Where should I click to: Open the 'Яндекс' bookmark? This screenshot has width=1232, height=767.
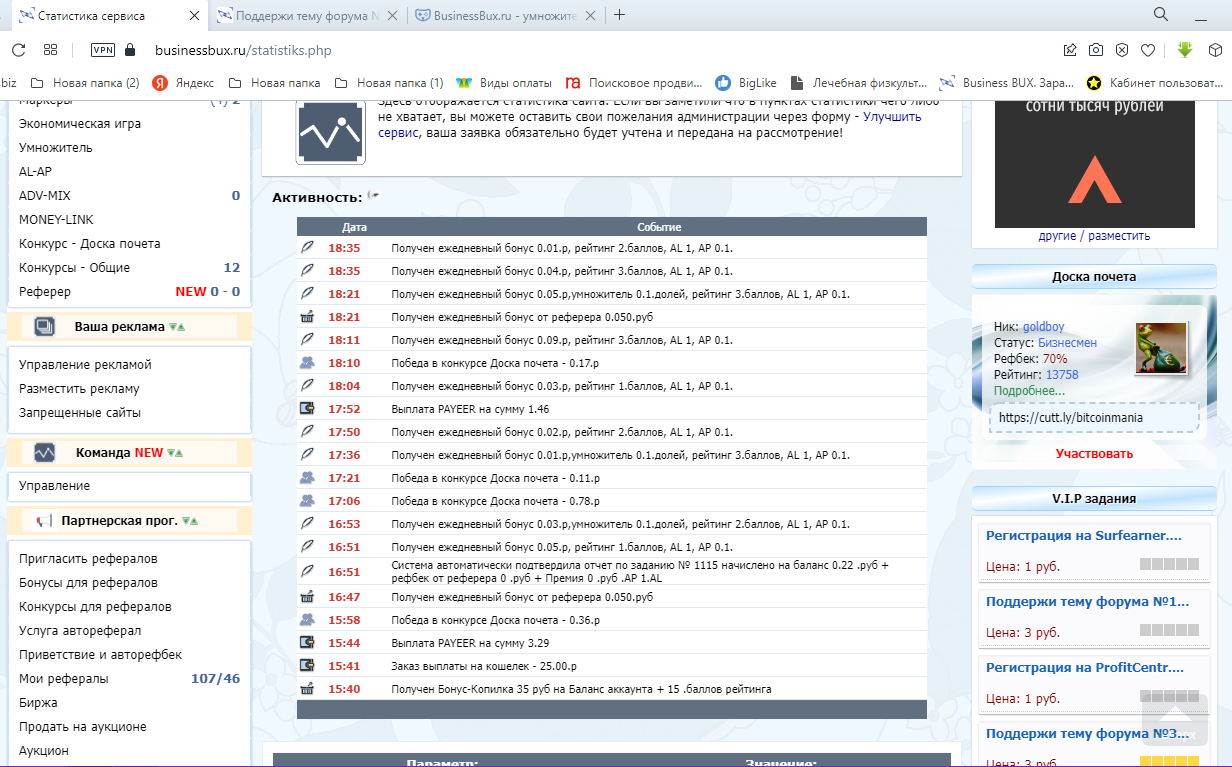click(183, 83)
